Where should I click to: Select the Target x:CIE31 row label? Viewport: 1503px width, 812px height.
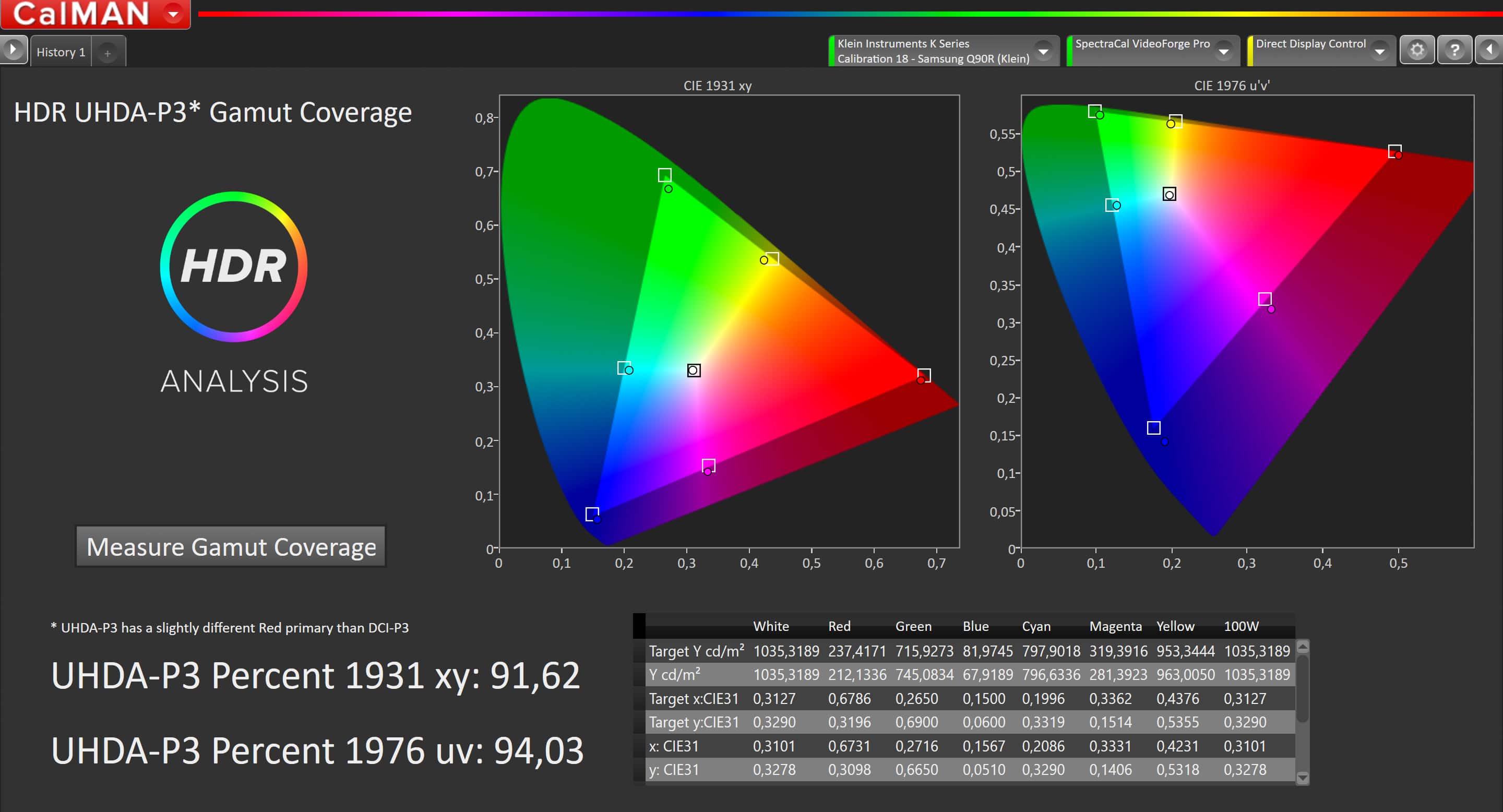(x=694, y=698)
